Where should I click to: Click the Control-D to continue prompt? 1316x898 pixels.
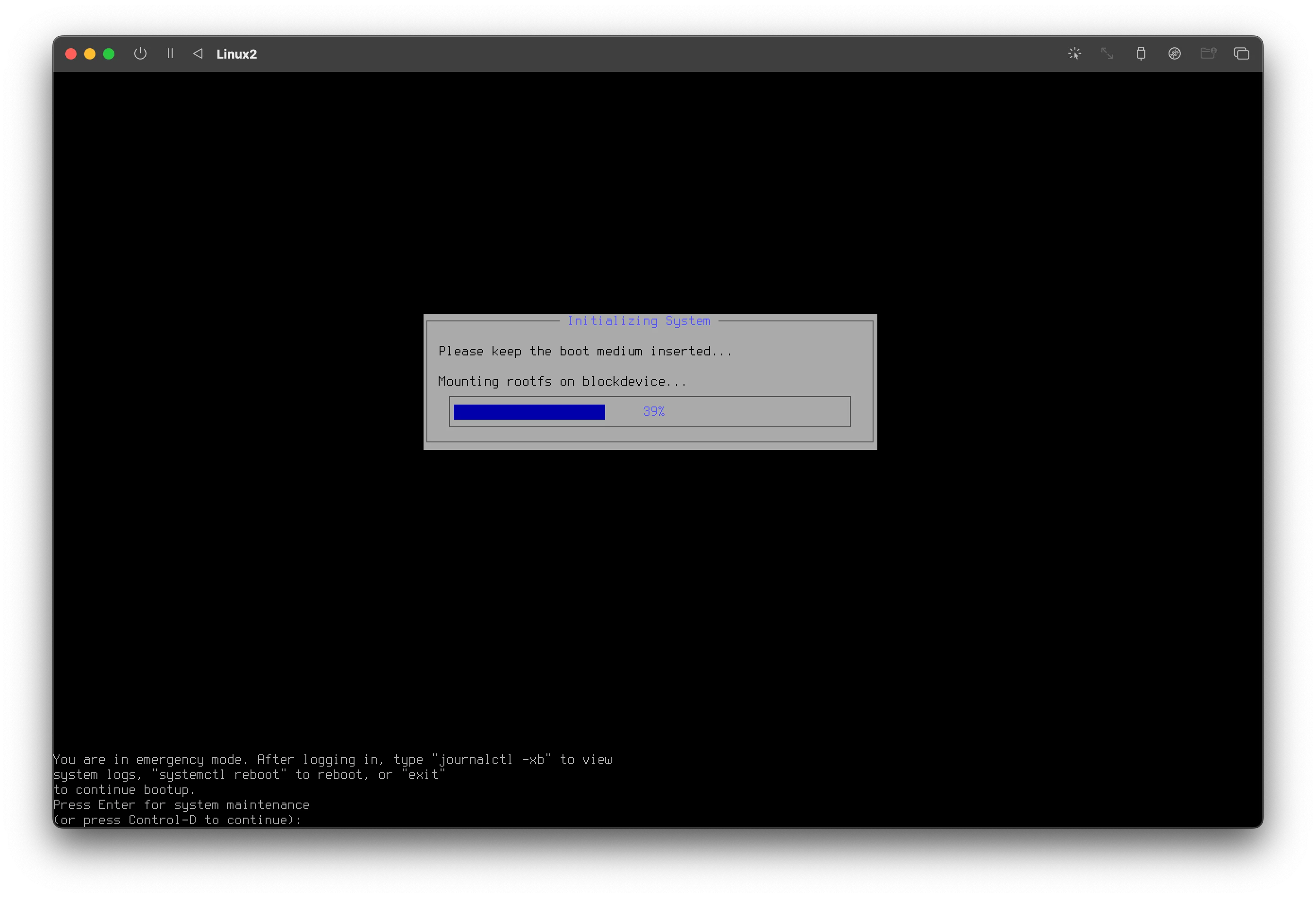coord(177,820)
